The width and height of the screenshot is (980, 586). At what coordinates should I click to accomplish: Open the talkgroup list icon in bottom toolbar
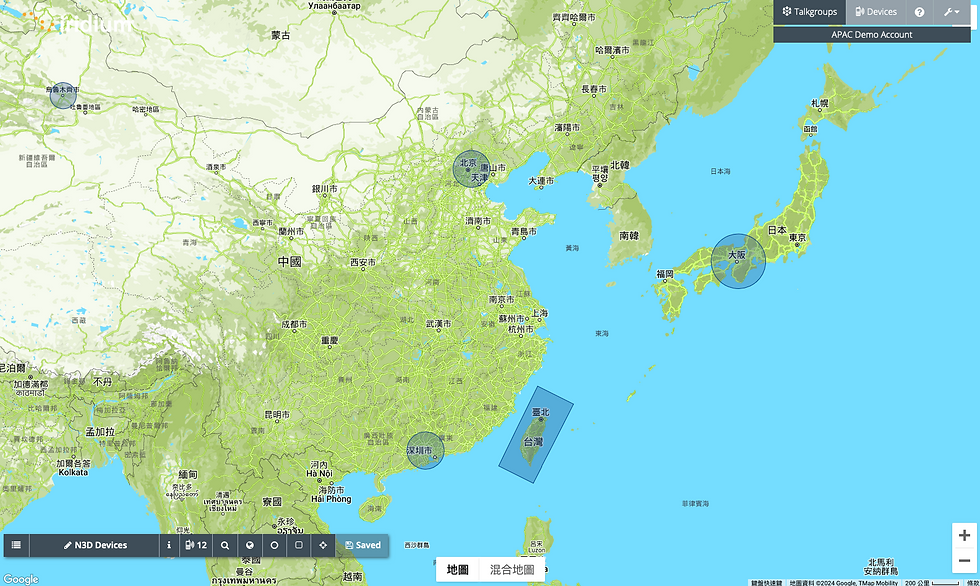(17, 545)
